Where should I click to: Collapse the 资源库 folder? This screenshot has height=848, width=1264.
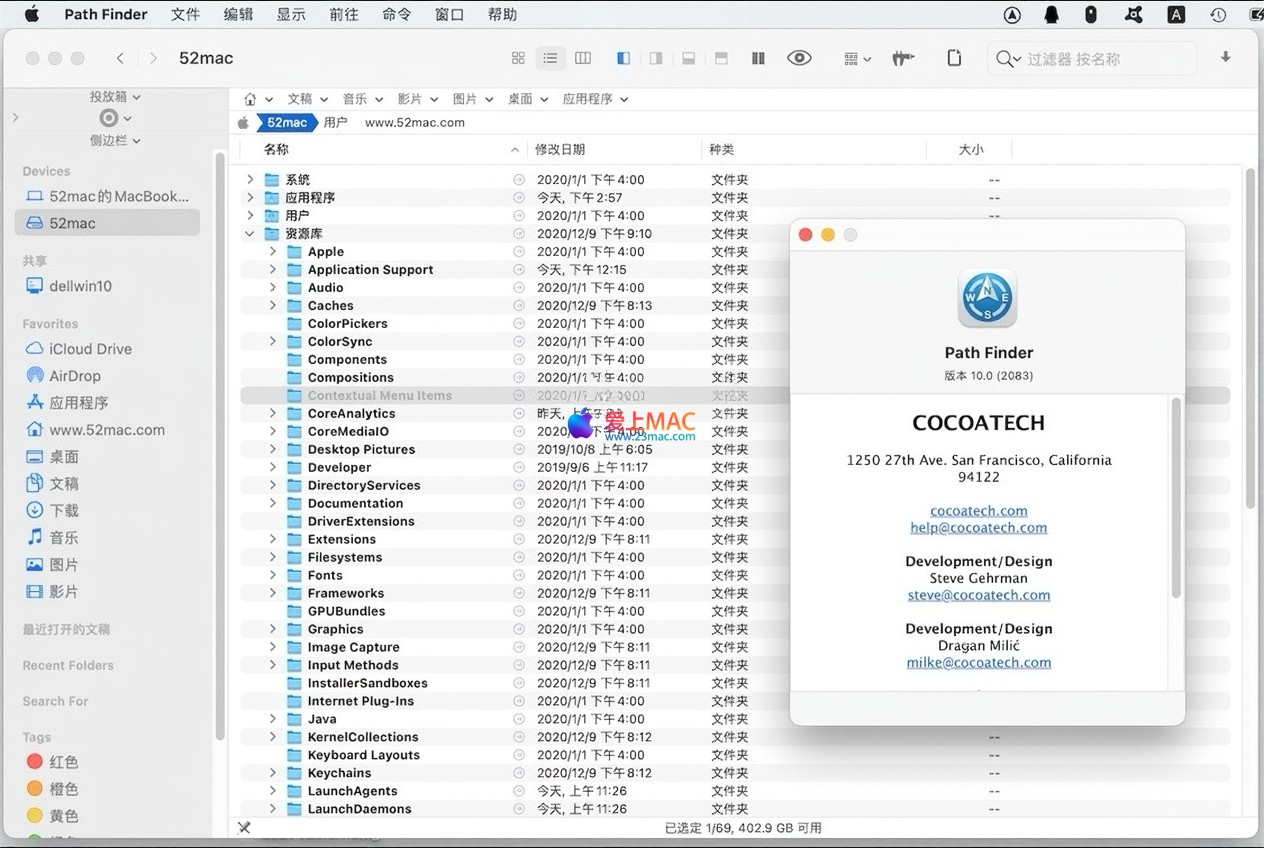click(250, 234)
